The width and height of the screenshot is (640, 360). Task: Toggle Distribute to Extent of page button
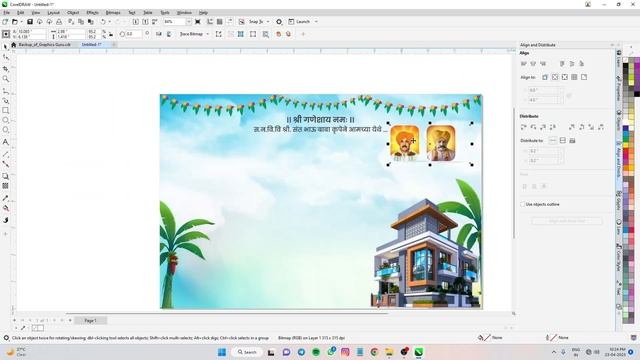click(x=562, y=140)
